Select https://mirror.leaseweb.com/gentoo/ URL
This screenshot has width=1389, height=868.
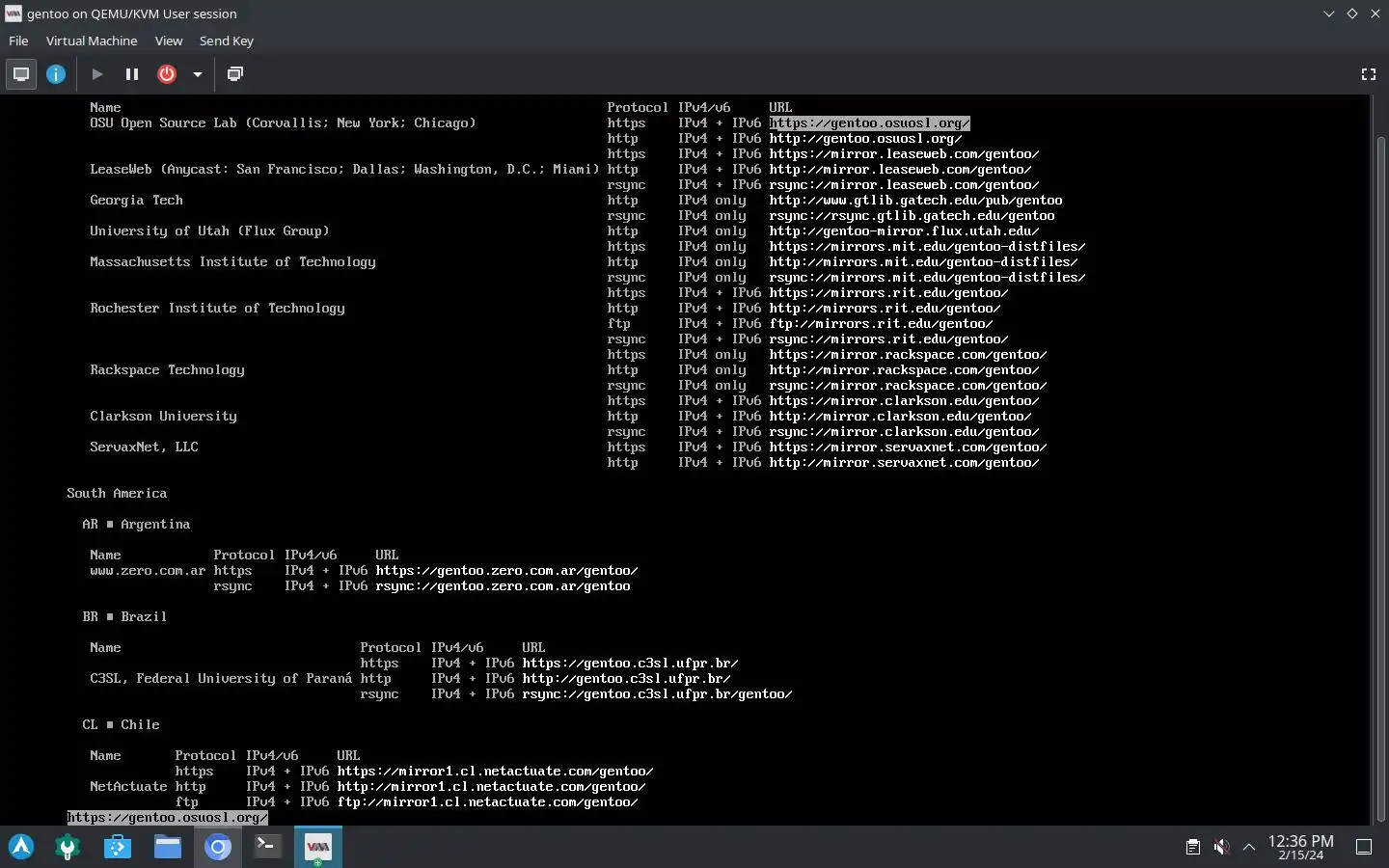coord(904,154)
